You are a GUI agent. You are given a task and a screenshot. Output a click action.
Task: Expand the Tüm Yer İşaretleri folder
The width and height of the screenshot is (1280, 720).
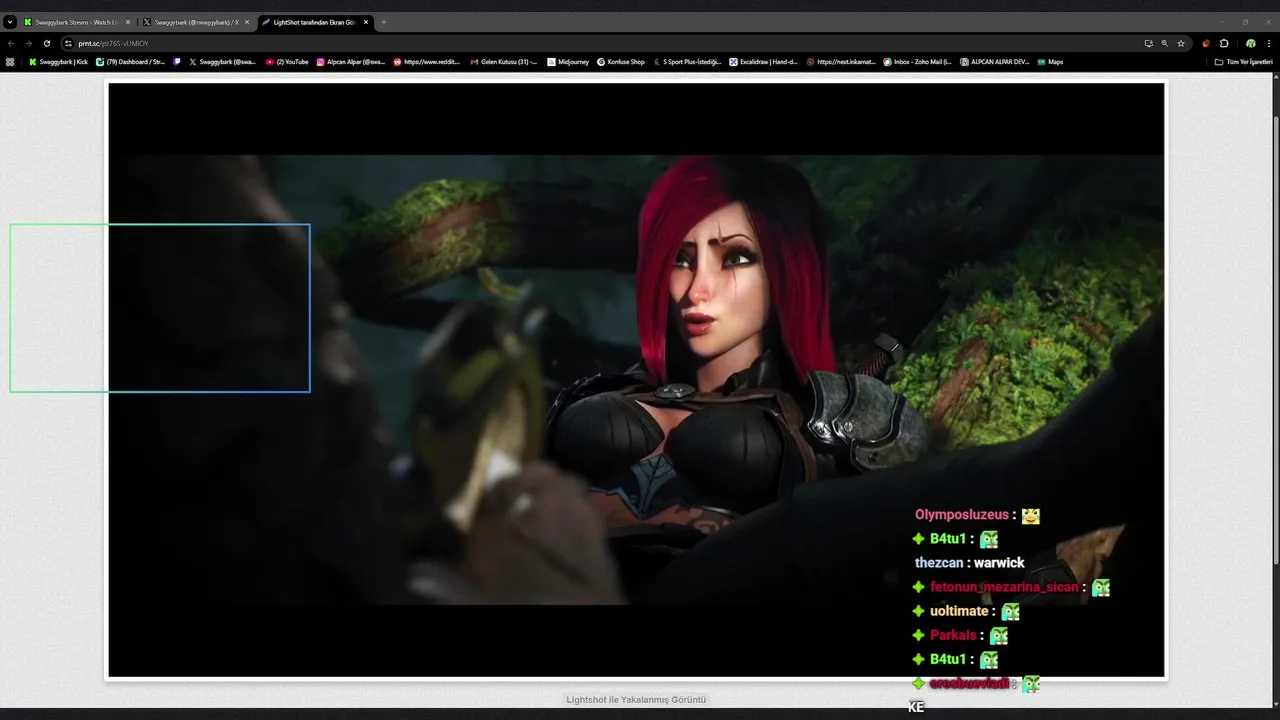1243,62
